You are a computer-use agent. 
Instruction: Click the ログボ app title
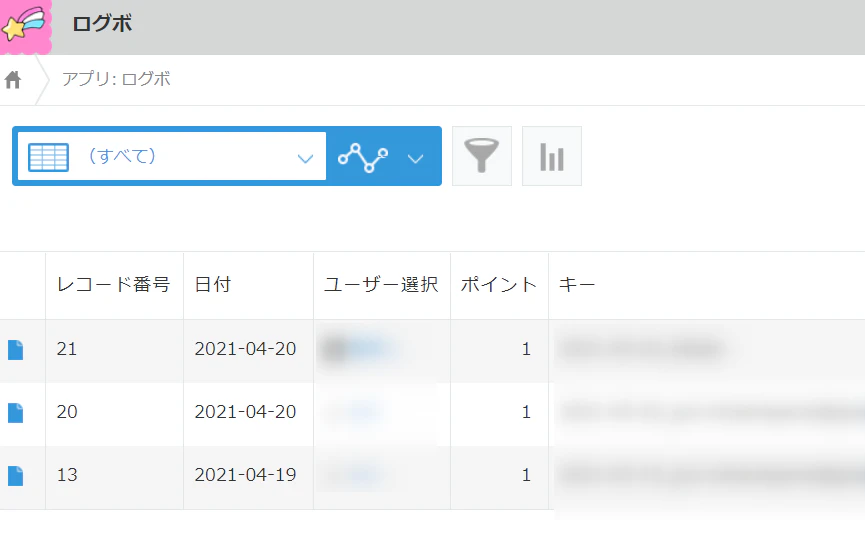pyautogui.click(x=102, y=24)
